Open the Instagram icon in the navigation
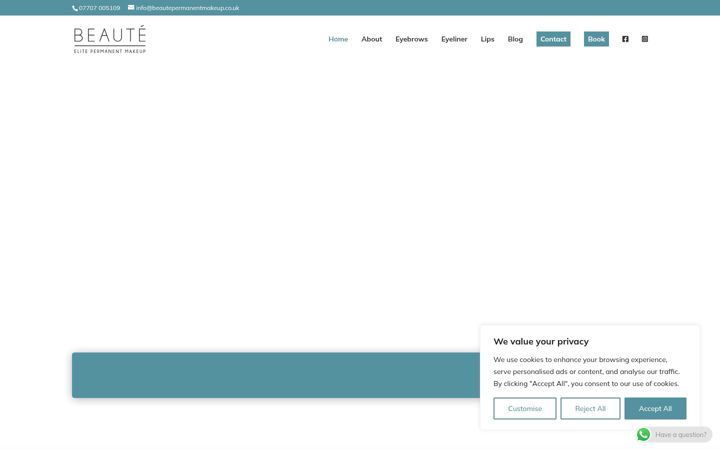The image size is (720, 450). click(x=645, y=39)
